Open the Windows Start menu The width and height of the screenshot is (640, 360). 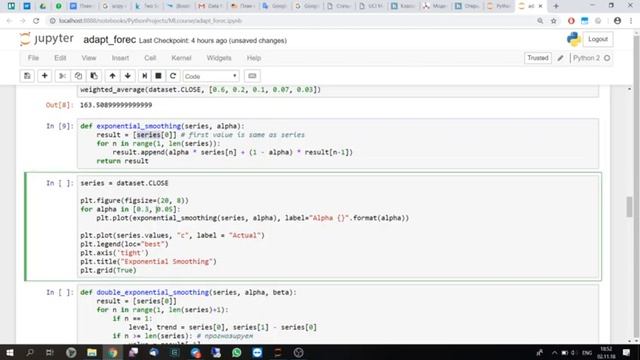[9, 352]
